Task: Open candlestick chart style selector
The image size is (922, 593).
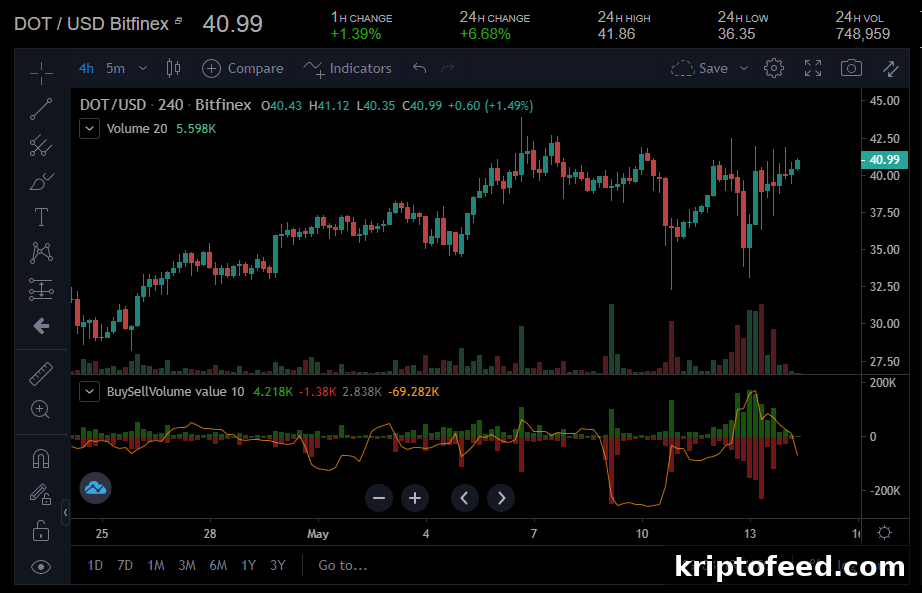Action: tap(173, 68)
